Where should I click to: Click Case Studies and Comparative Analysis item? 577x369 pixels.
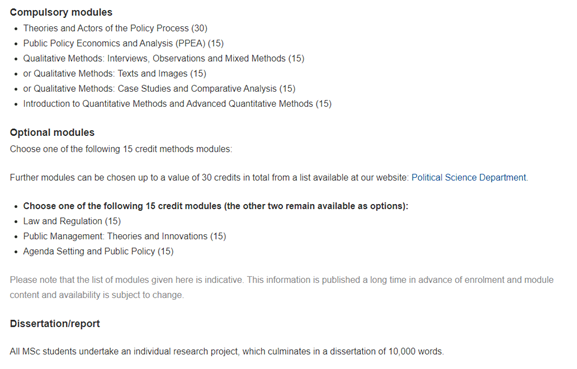159,89
